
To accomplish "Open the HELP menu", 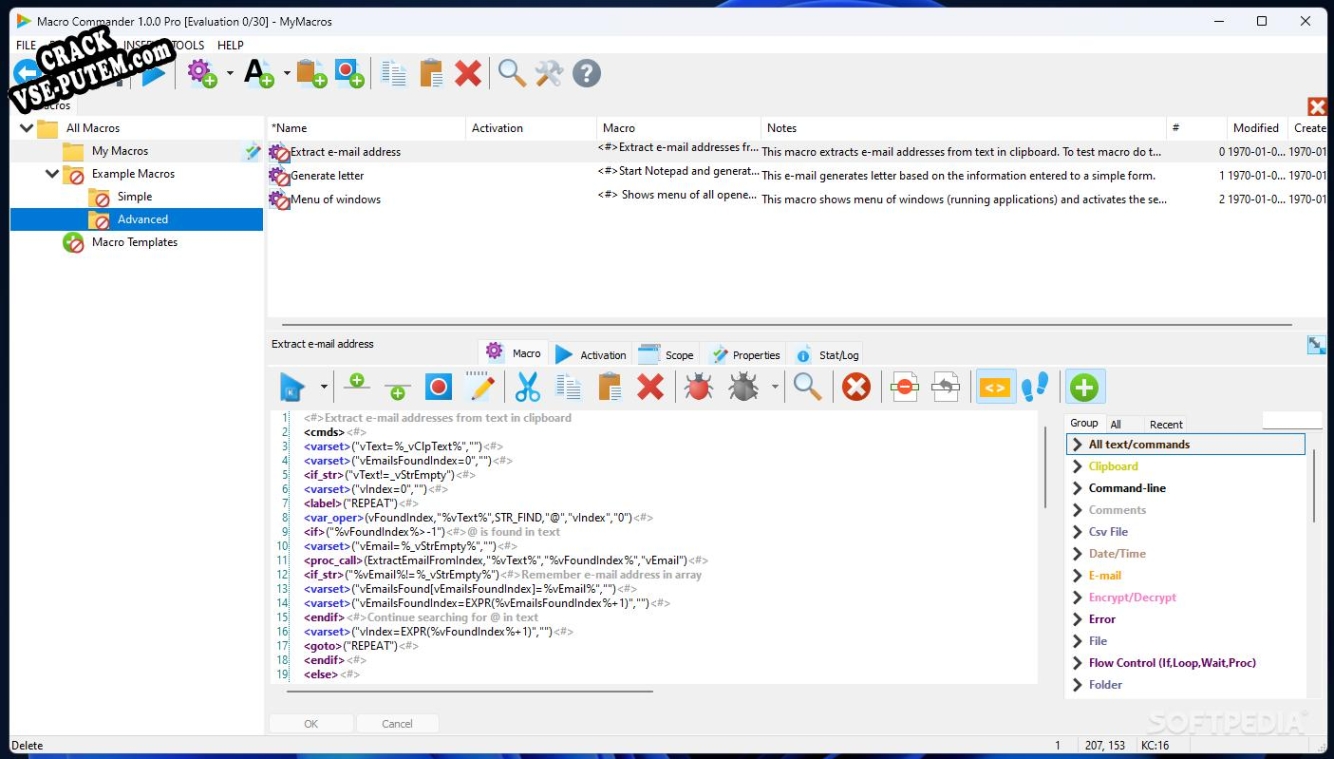I will click(230, 45).
